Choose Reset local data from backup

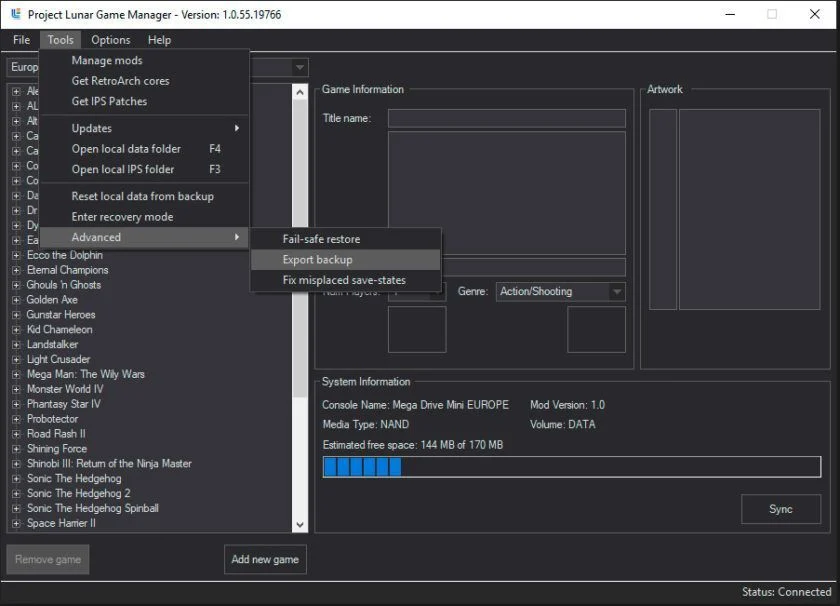click(x=145, y=197)
